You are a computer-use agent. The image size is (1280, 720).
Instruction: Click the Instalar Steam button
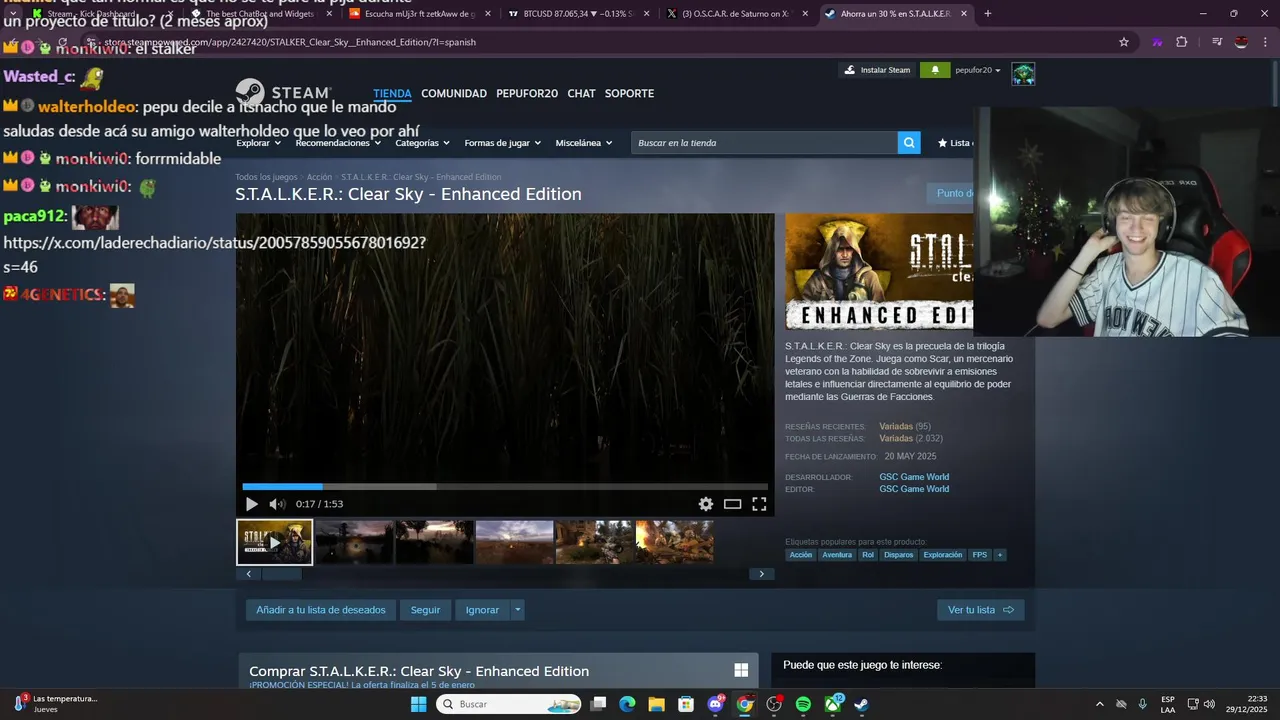pos(878,70)
